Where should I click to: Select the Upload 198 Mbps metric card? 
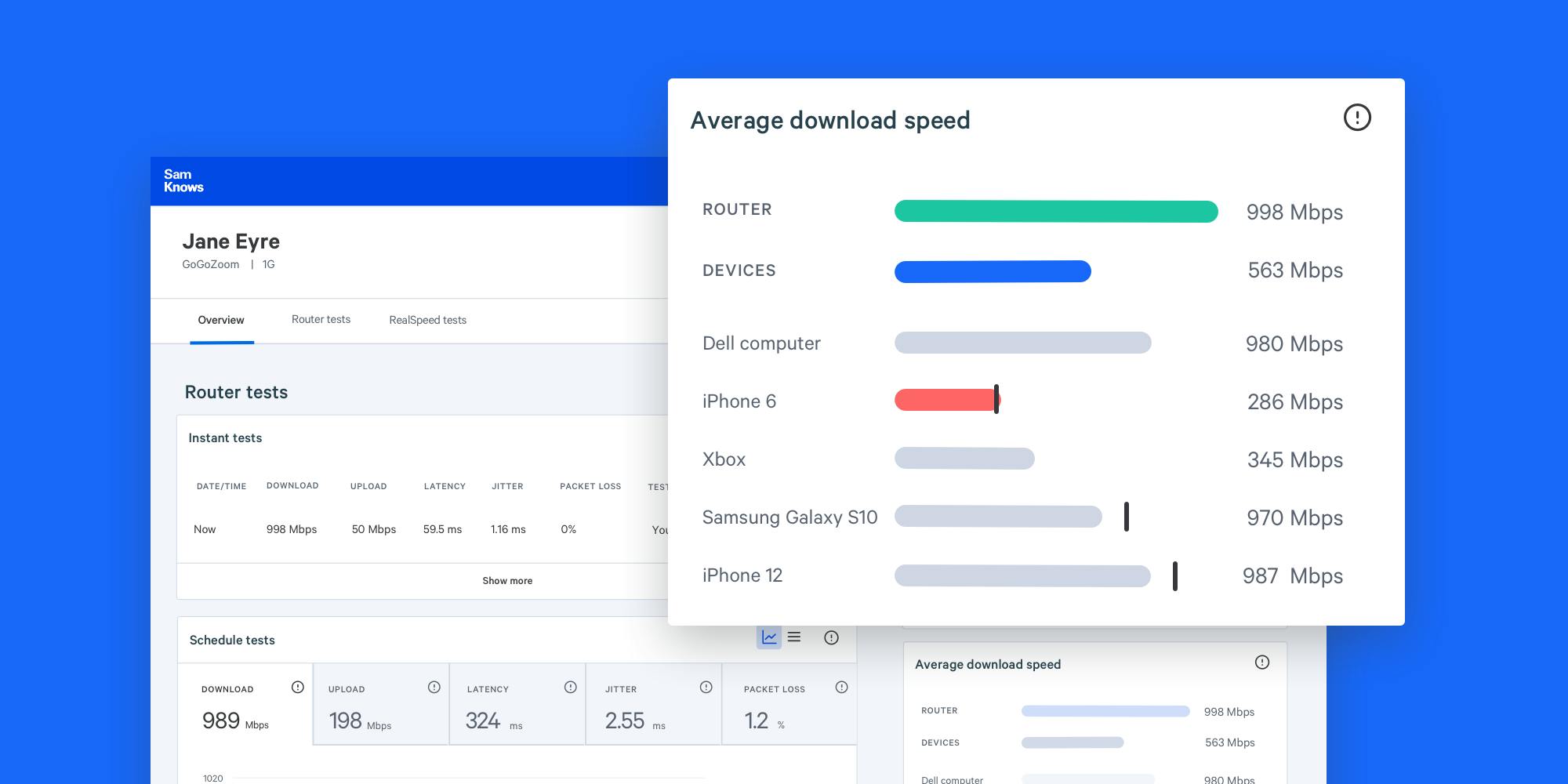click(381, 704)
